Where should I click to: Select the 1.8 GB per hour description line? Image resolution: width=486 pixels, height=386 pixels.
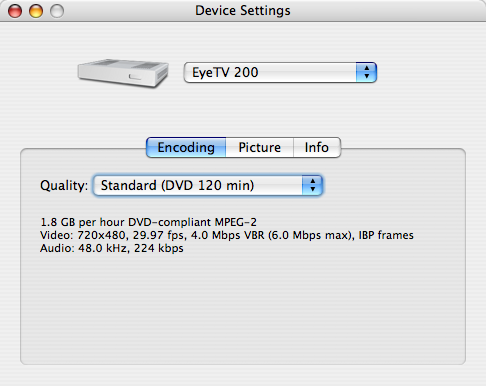[x=148, y=222]
